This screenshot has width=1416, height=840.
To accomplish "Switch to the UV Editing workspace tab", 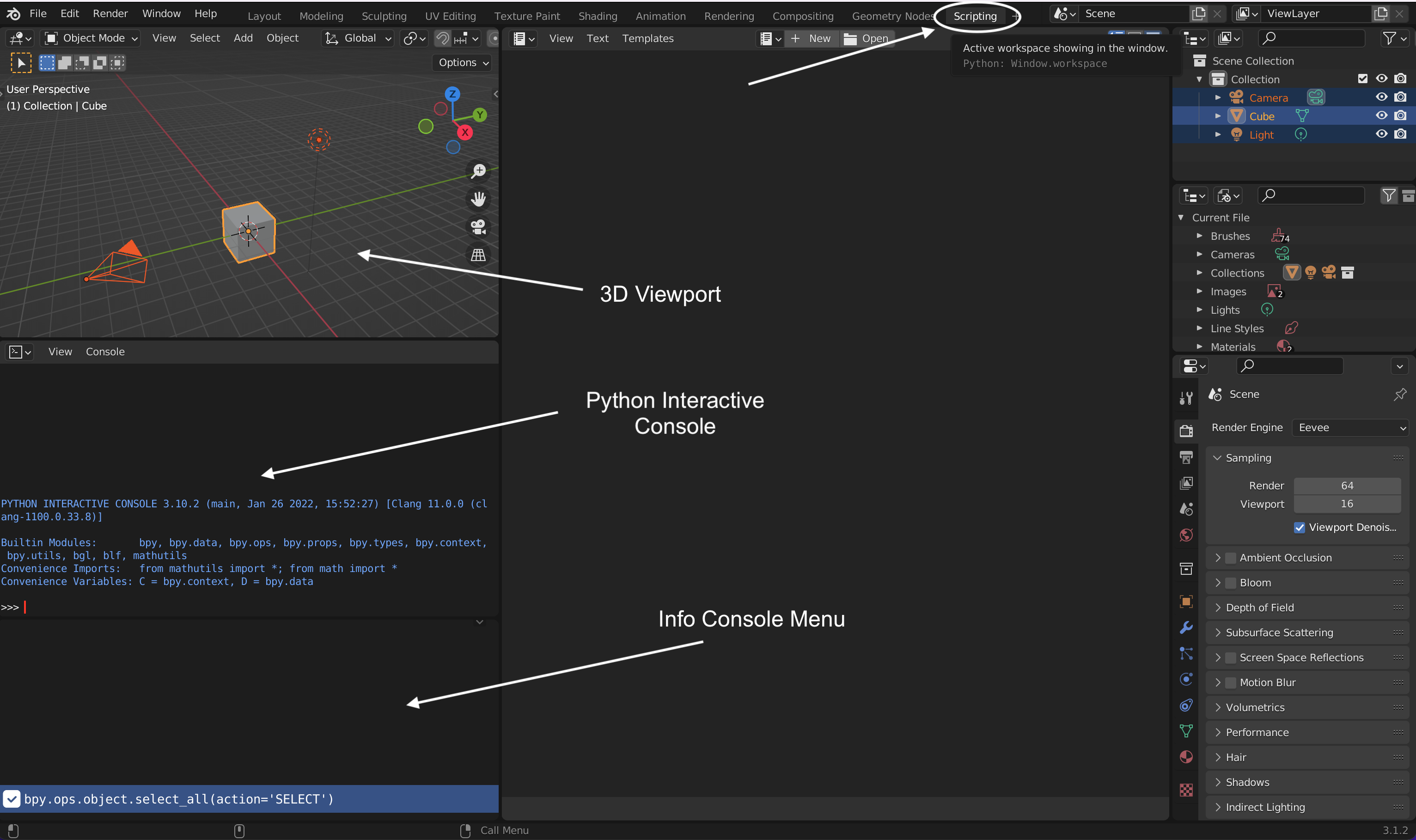I will [450, 17].
